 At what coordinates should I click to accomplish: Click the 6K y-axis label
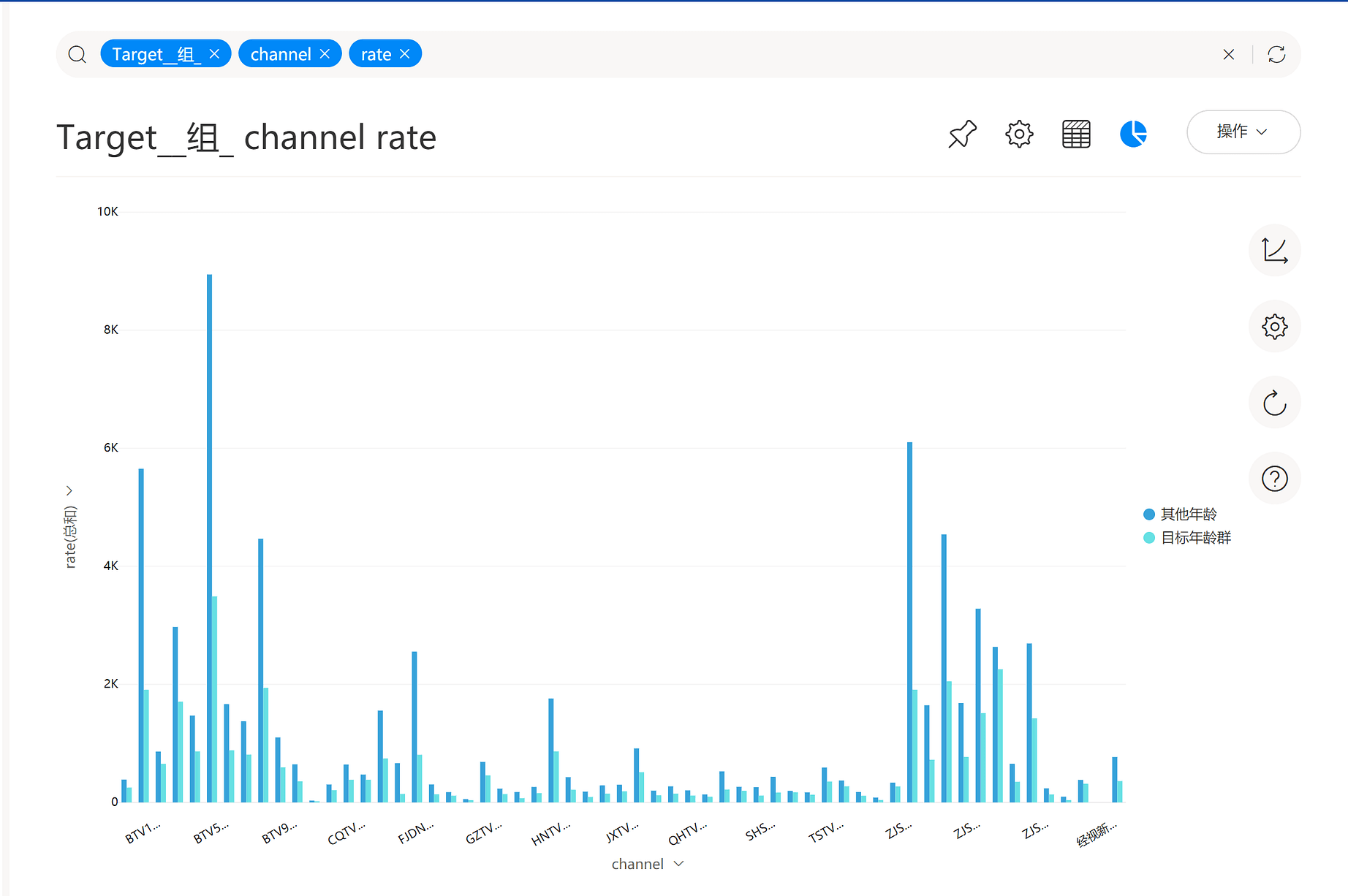pos(110,448)
